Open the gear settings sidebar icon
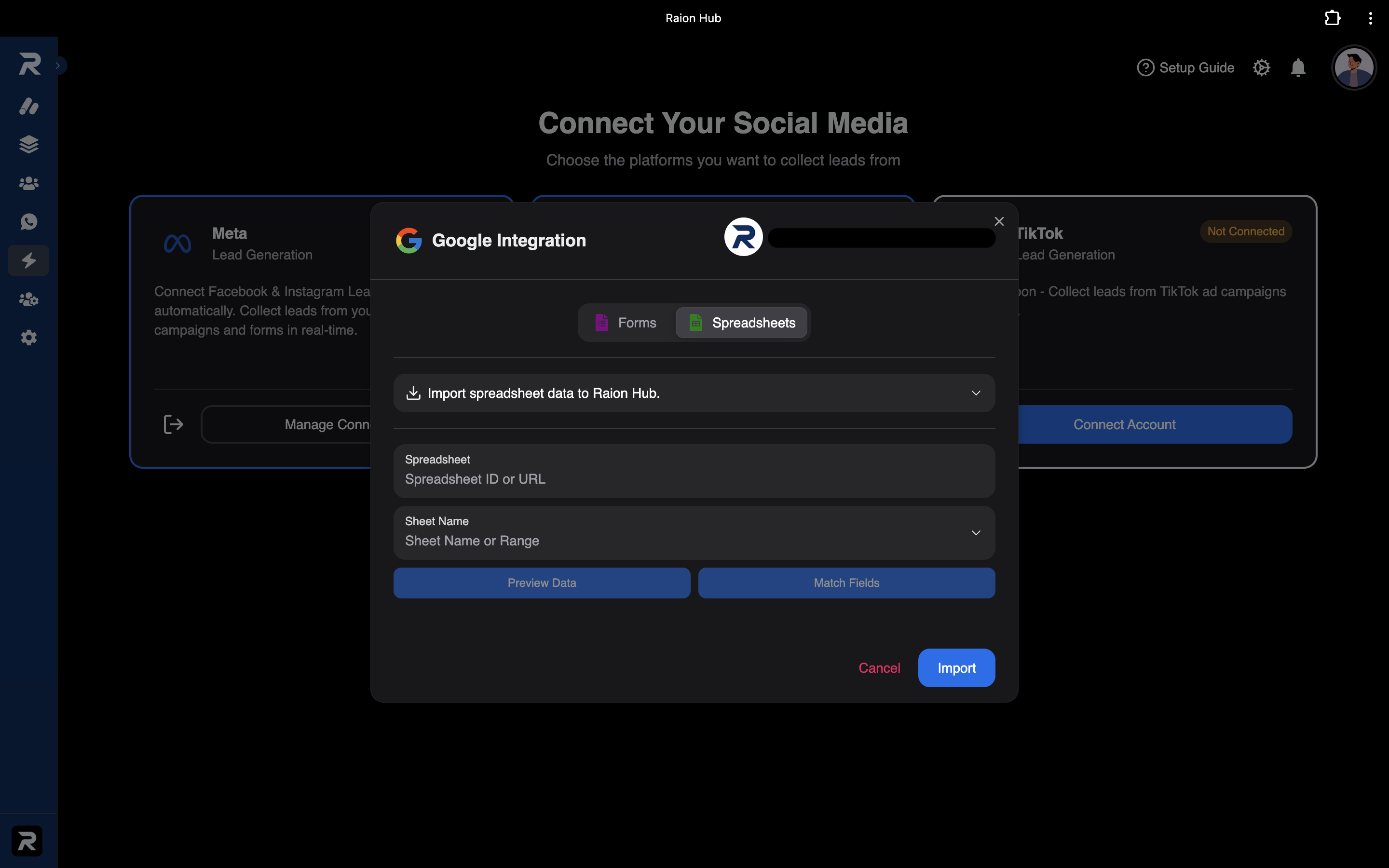This screenshot has height=868, width=1389. [29, 338]
